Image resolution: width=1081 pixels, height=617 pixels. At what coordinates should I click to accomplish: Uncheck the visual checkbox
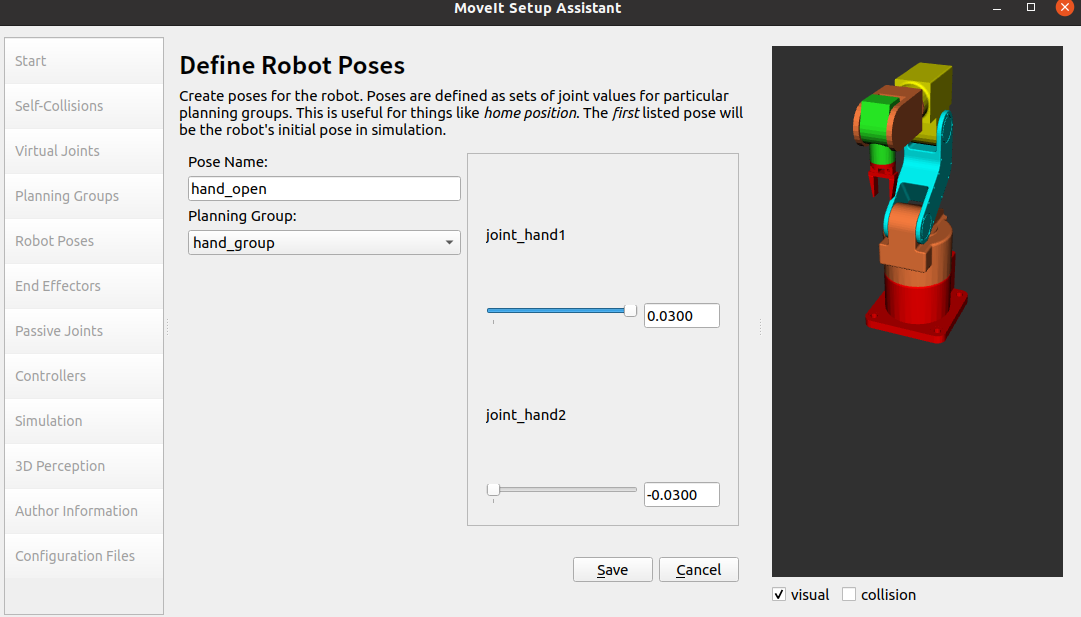[779, 595]
